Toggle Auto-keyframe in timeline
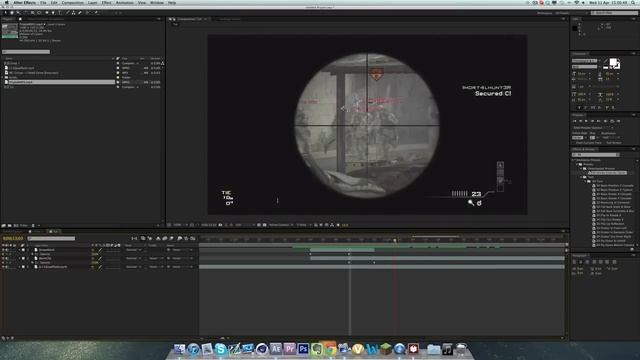Screen dimensions: 640x360 click(x=186, y=238)
